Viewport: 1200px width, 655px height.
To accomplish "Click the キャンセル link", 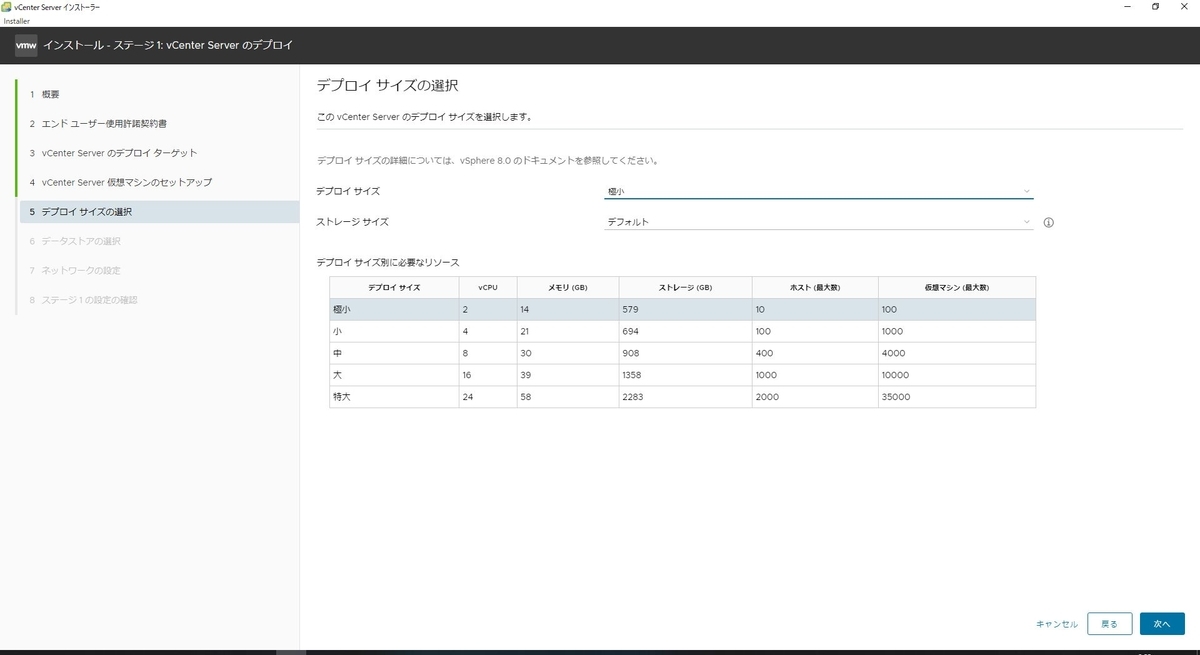I will click(x=1057, y=624).
